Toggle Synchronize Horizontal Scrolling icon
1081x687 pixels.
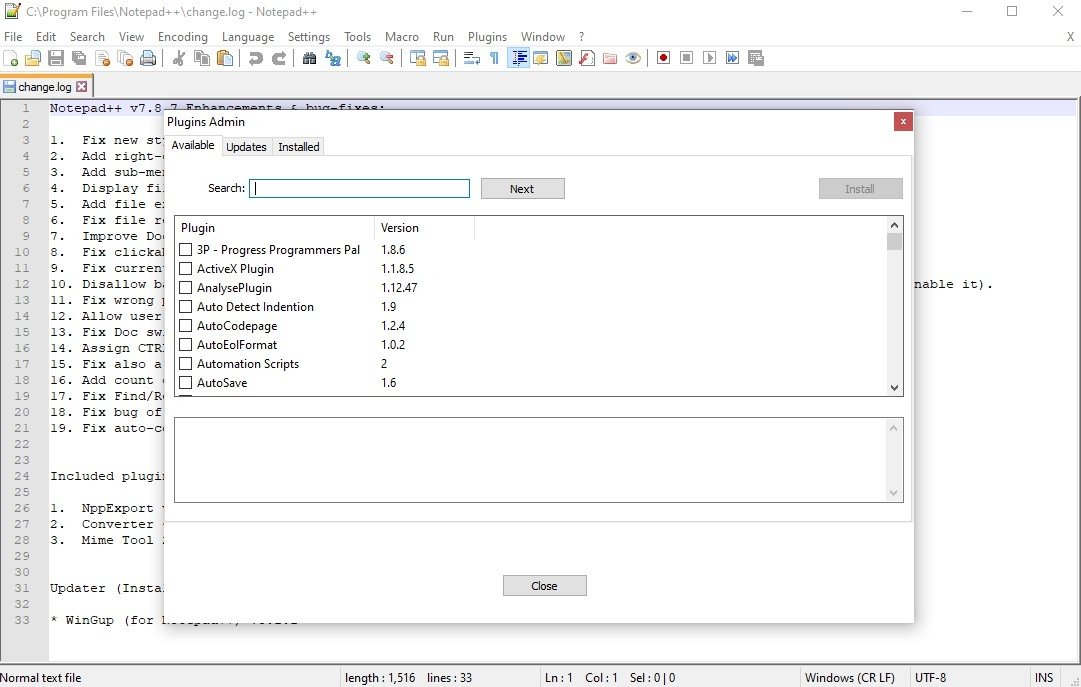[x=441, y=59]
